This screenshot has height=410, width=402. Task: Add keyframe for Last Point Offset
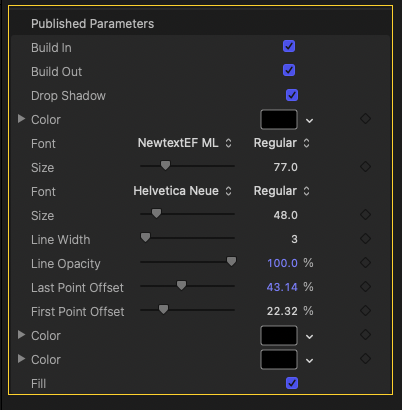[x=365, y=286]
